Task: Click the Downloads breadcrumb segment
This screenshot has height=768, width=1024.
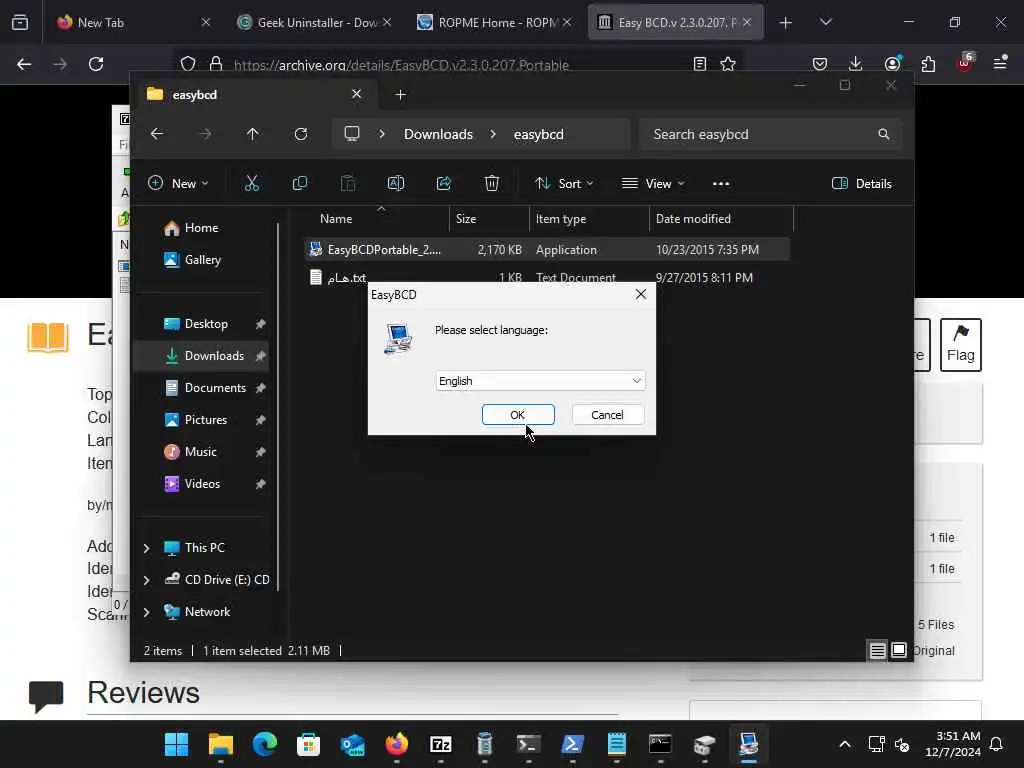Action: [438, 134]
